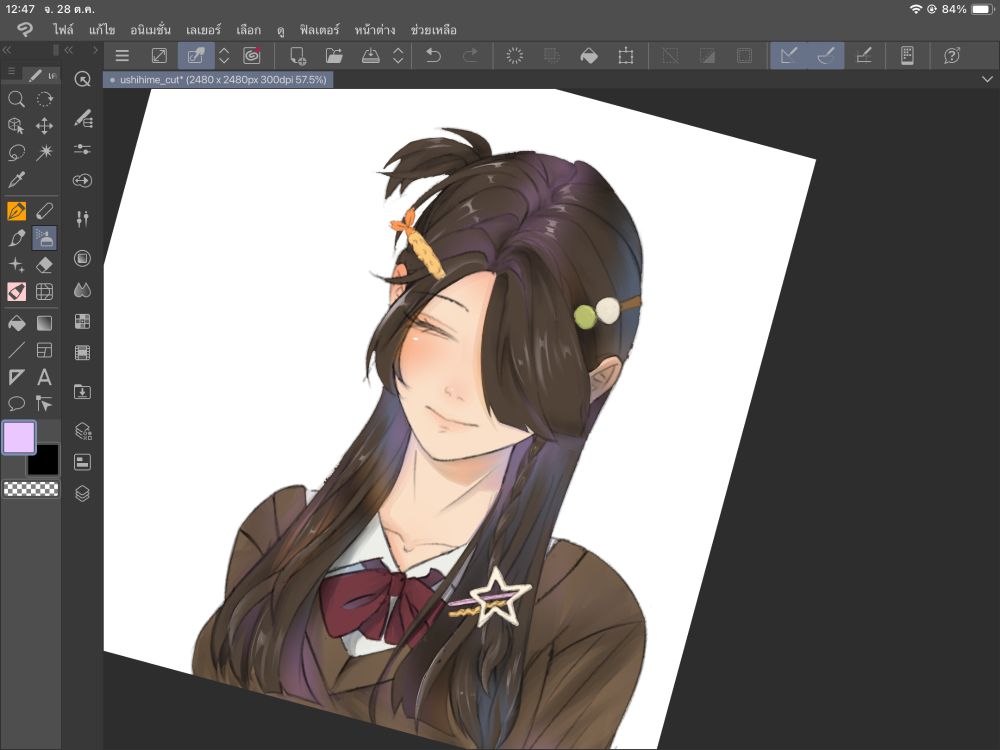Open the tool palette menu (three lines)
1000x750 pixels.
pos(11,72)
